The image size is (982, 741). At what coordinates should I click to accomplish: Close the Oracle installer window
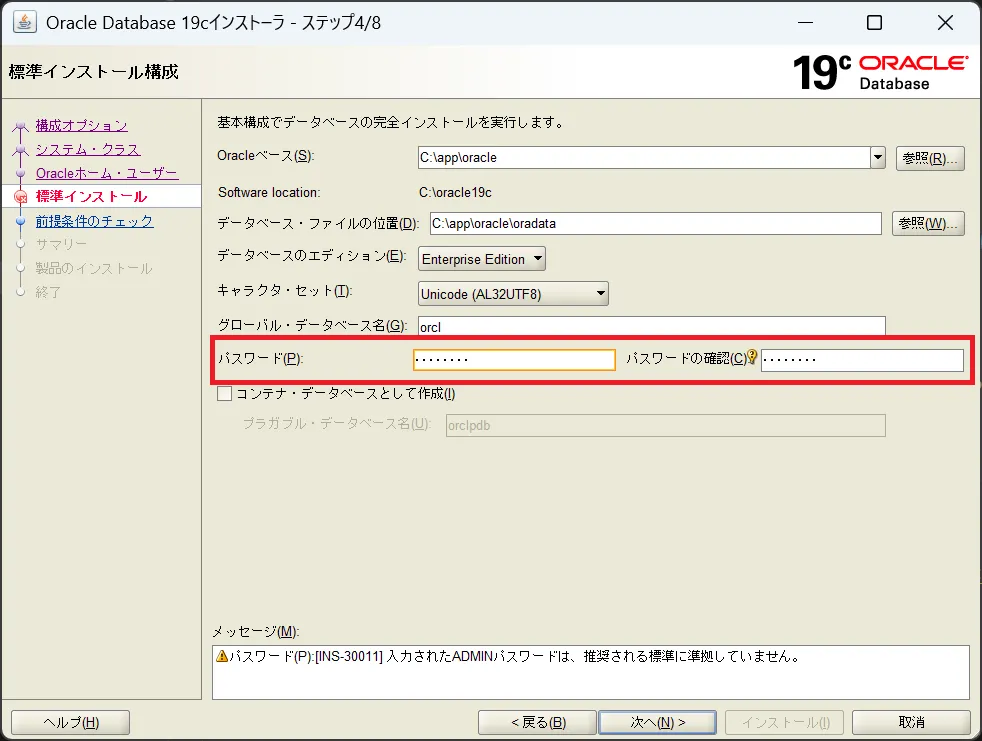945,23
